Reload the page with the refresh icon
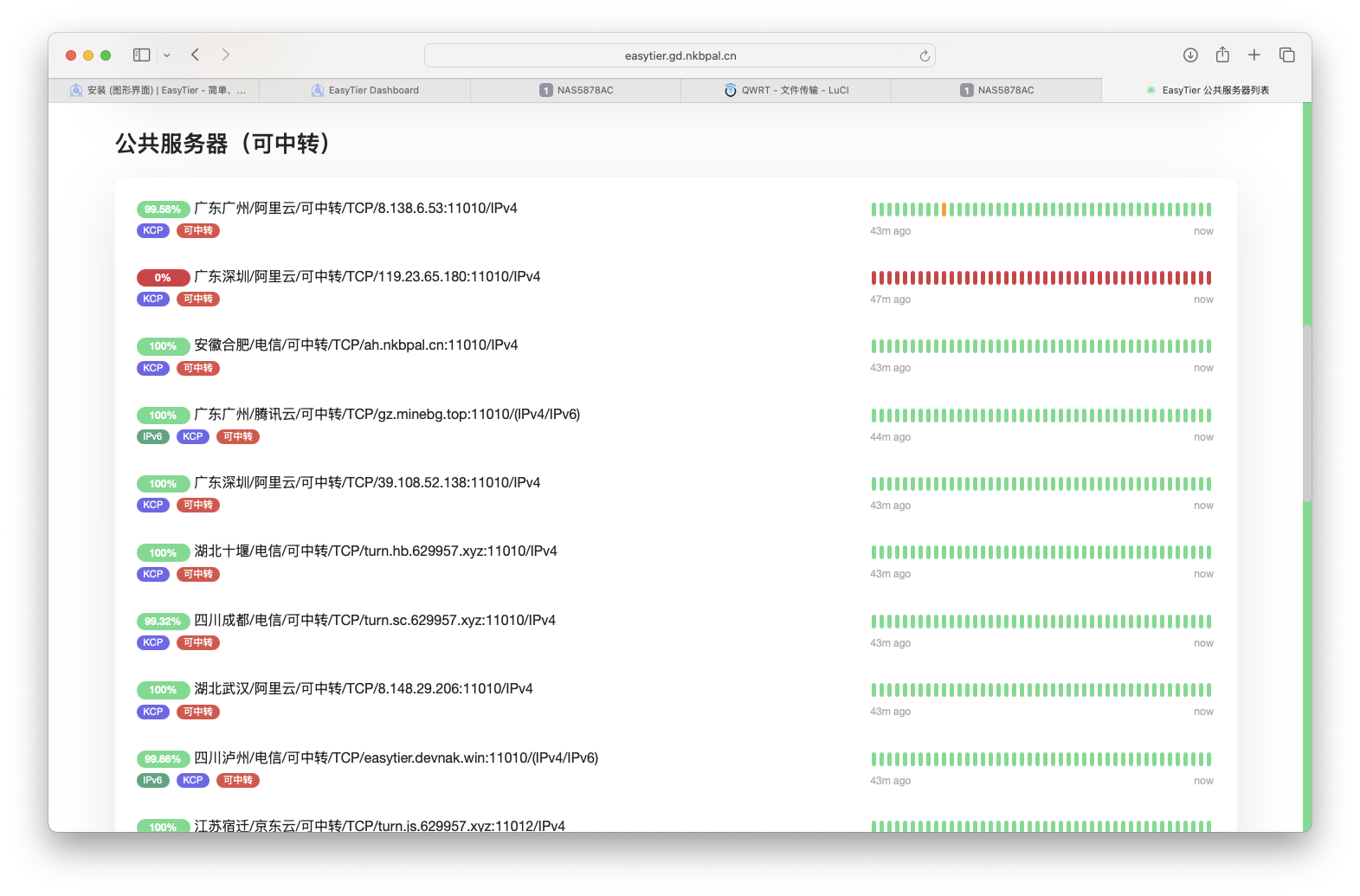The width and height of the screenshot is (1360, 896). click(925, 56)
